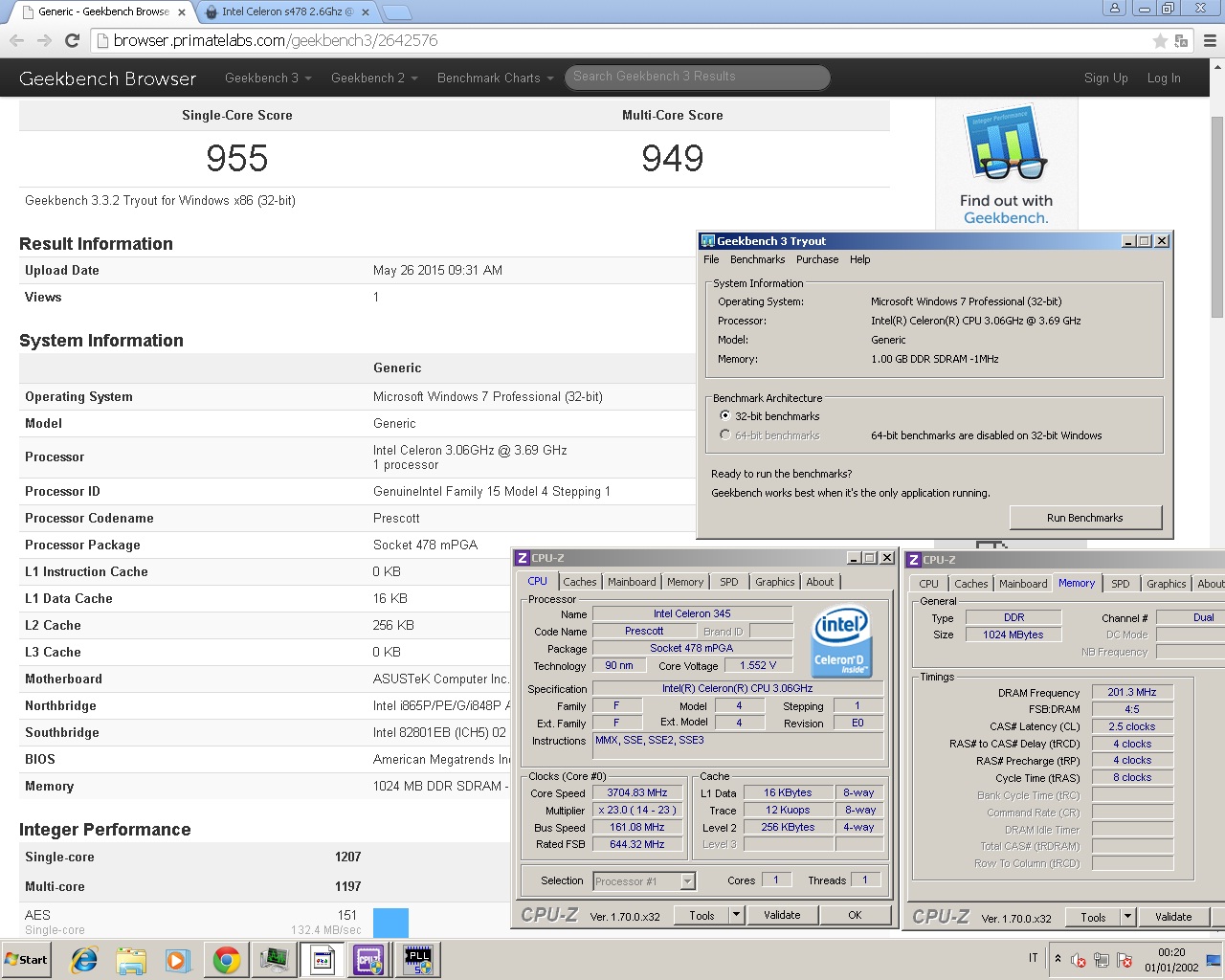Image resolution: width=1225 pixels, height=980 pixels.
Task: Expand the Geekbench 3 navigation dropdown
Action: point(268,78)
